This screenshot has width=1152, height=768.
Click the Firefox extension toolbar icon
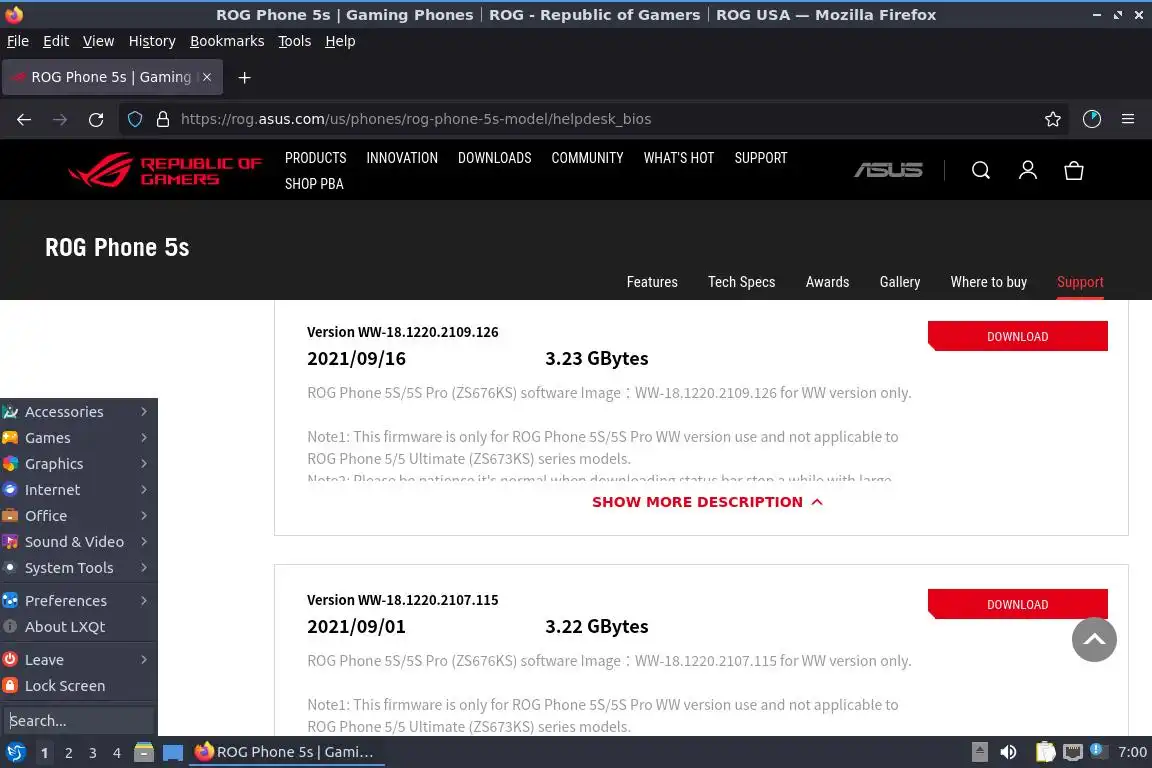click(x=1091, y=119)
